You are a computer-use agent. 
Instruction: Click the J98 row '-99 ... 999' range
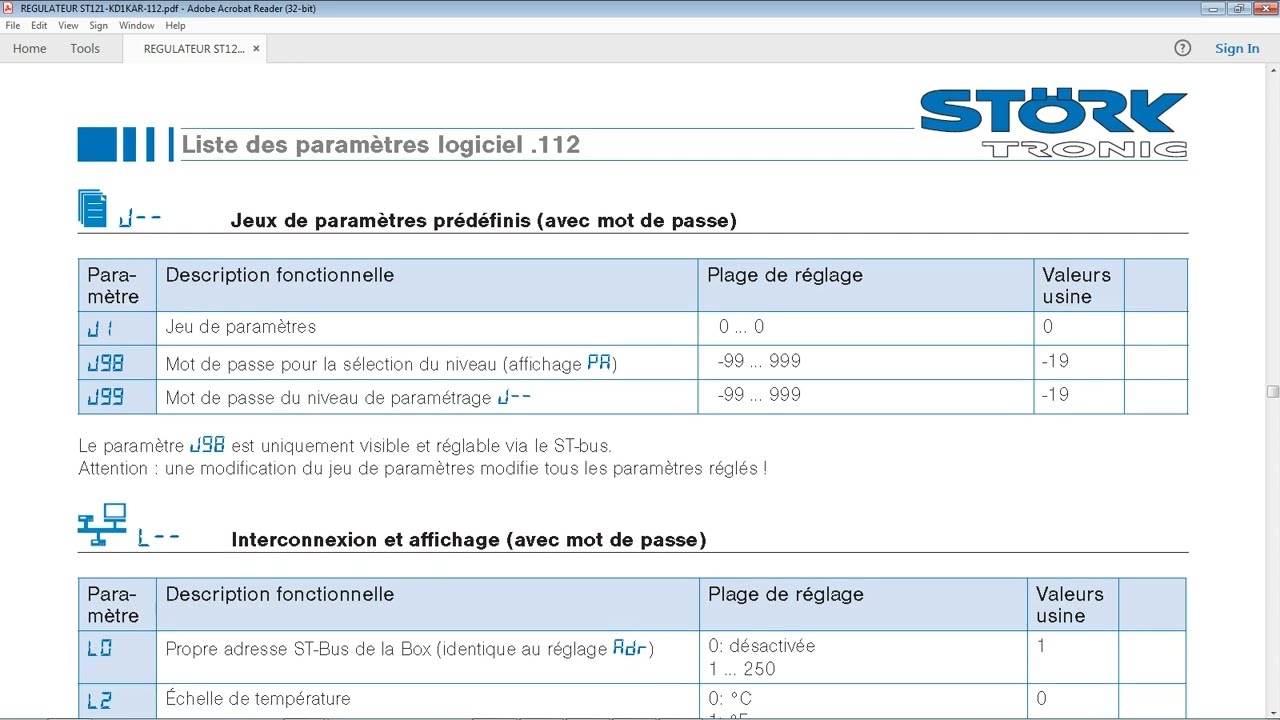tap(759, 361)
